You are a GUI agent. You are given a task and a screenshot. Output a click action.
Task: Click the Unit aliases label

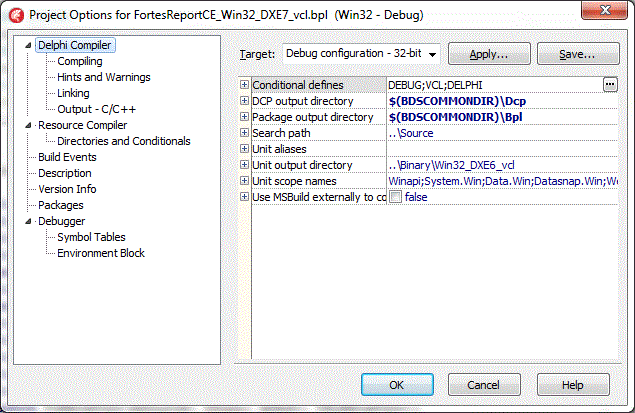click(x=279, y=149)
